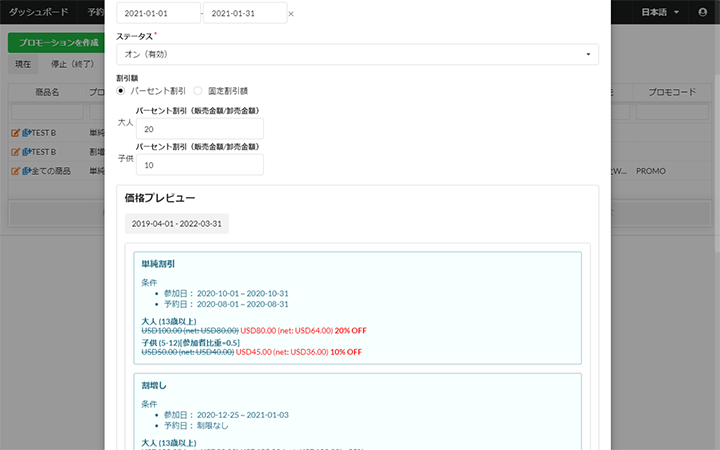Click the PROMO promo code cell
Image resolution: width=720 pixels, height=450 pixels.
tap(651, 171)
